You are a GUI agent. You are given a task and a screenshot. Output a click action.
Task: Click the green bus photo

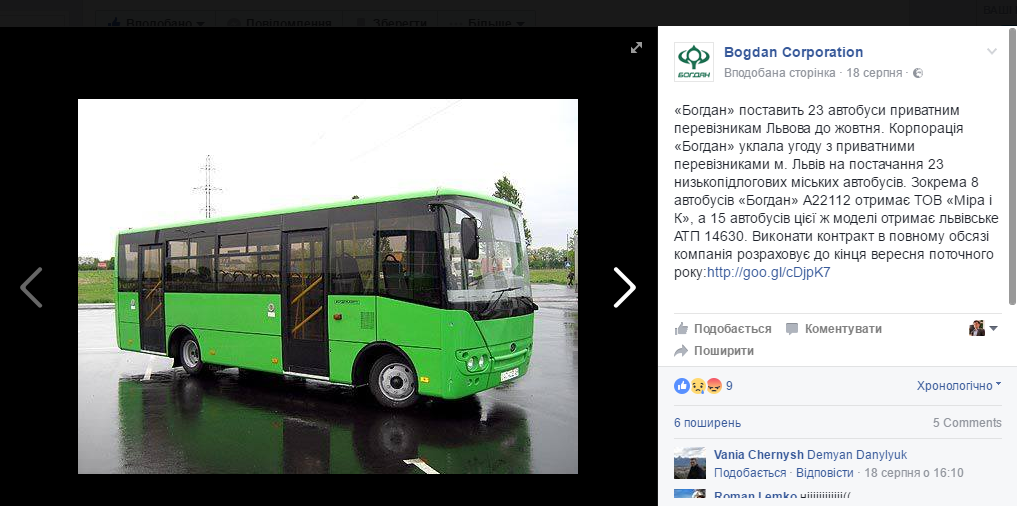pos(328,286)
